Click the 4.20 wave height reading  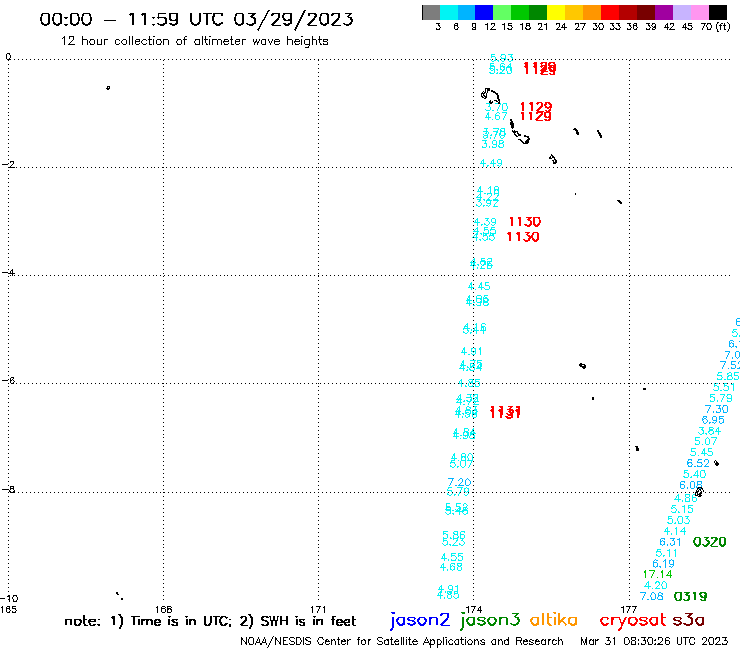[x=656, y=586]
